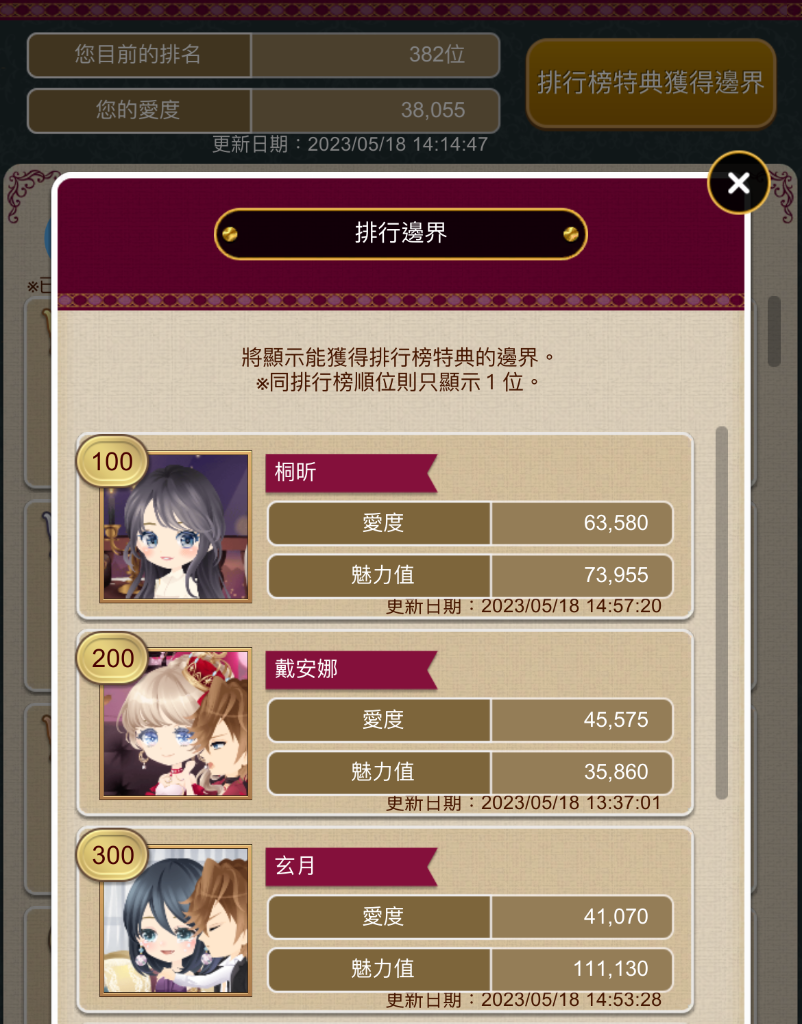This screenshot has height=1024, width=802.
Task: Tap the left gold stud on title banner
Action: [230, 234]
